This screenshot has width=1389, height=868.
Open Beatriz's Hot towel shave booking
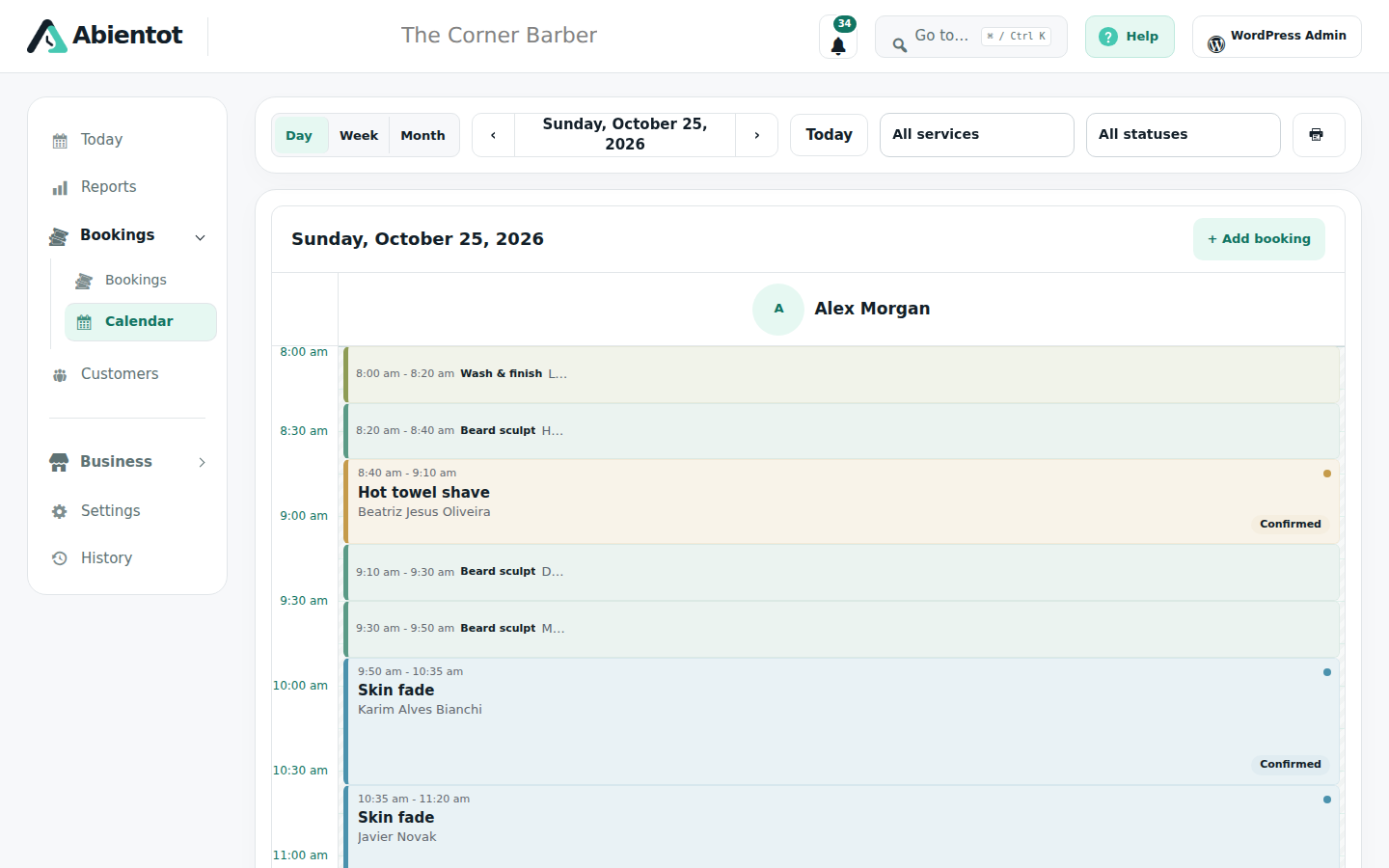841,502
